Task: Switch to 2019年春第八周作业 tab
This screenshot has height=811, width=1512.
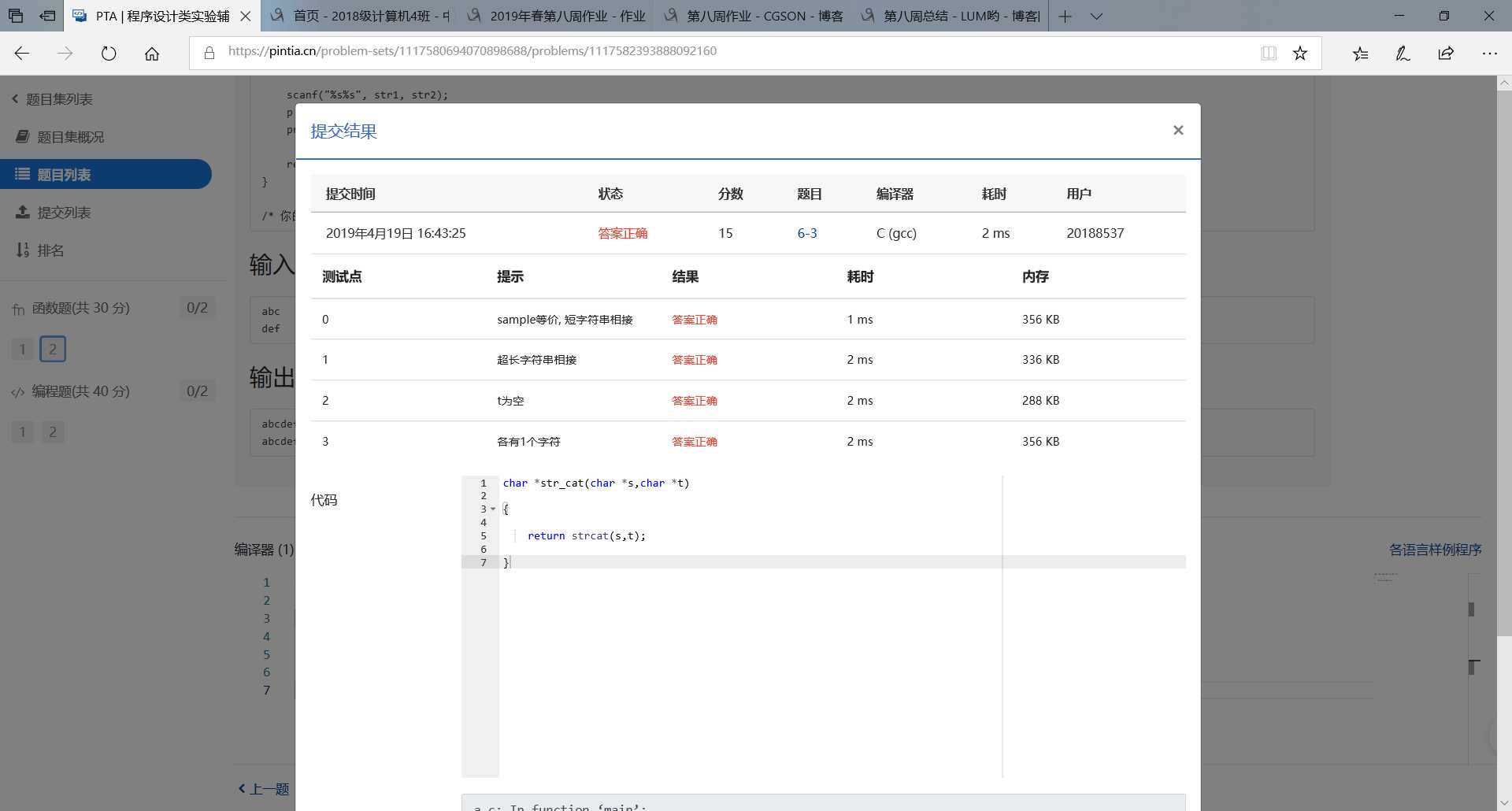Action: pos(556,16)
